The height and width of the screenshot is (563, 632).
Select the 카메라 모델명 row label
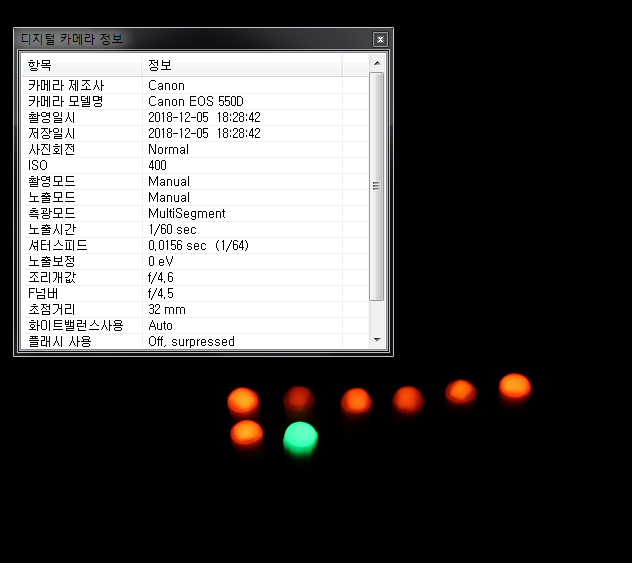click(66, 102)
